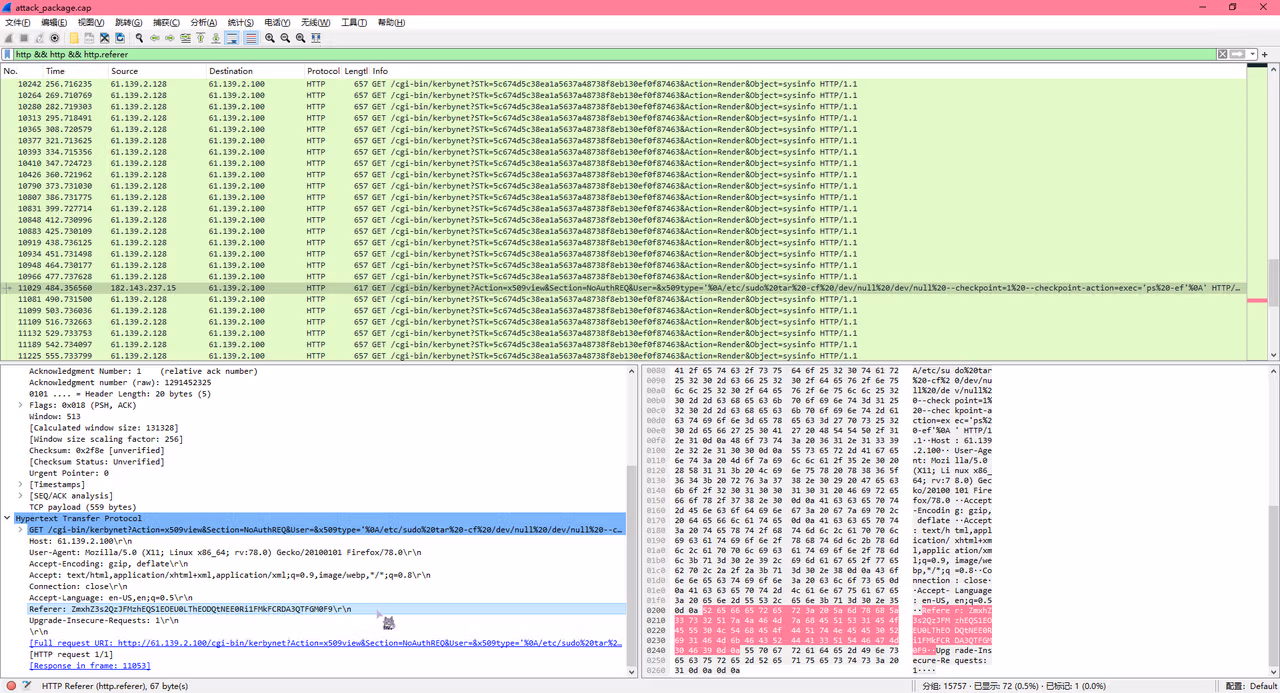Open the 捕获(C) menu
This screenshot has height=693, width=1280.
pyautogui.click(x=166, y=22)
